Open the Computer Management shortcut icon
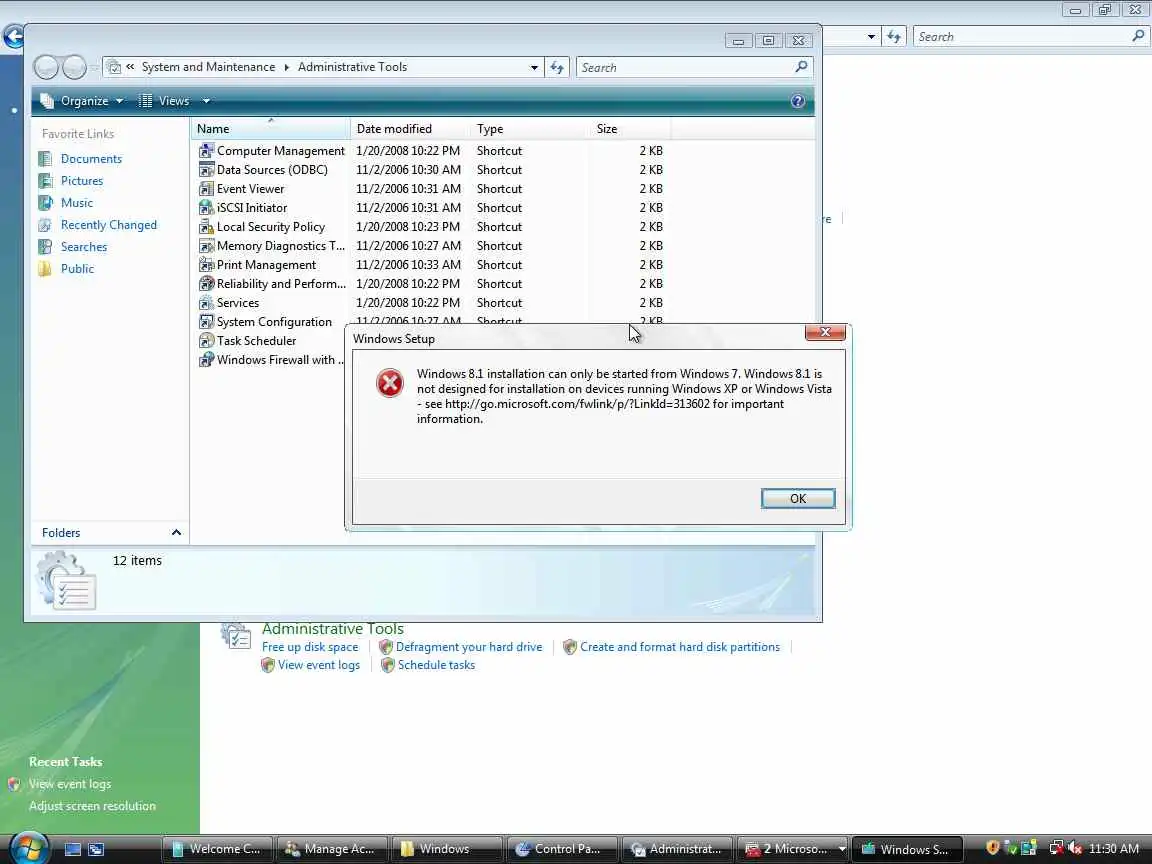The width and height of the screenshot is (1152, 864). tap(206, 151)
